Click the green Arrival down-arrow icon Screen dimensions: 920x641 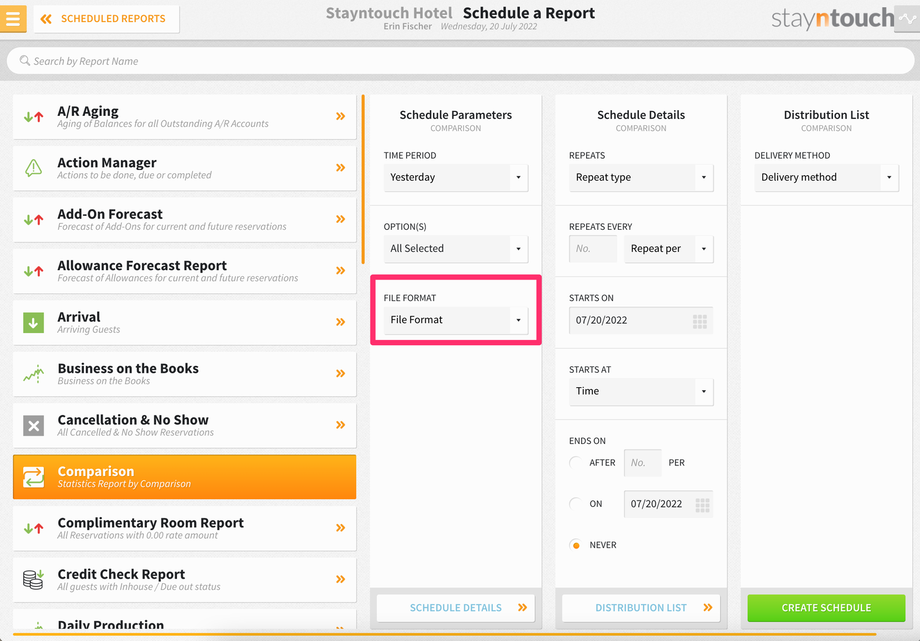click(33, 322)
